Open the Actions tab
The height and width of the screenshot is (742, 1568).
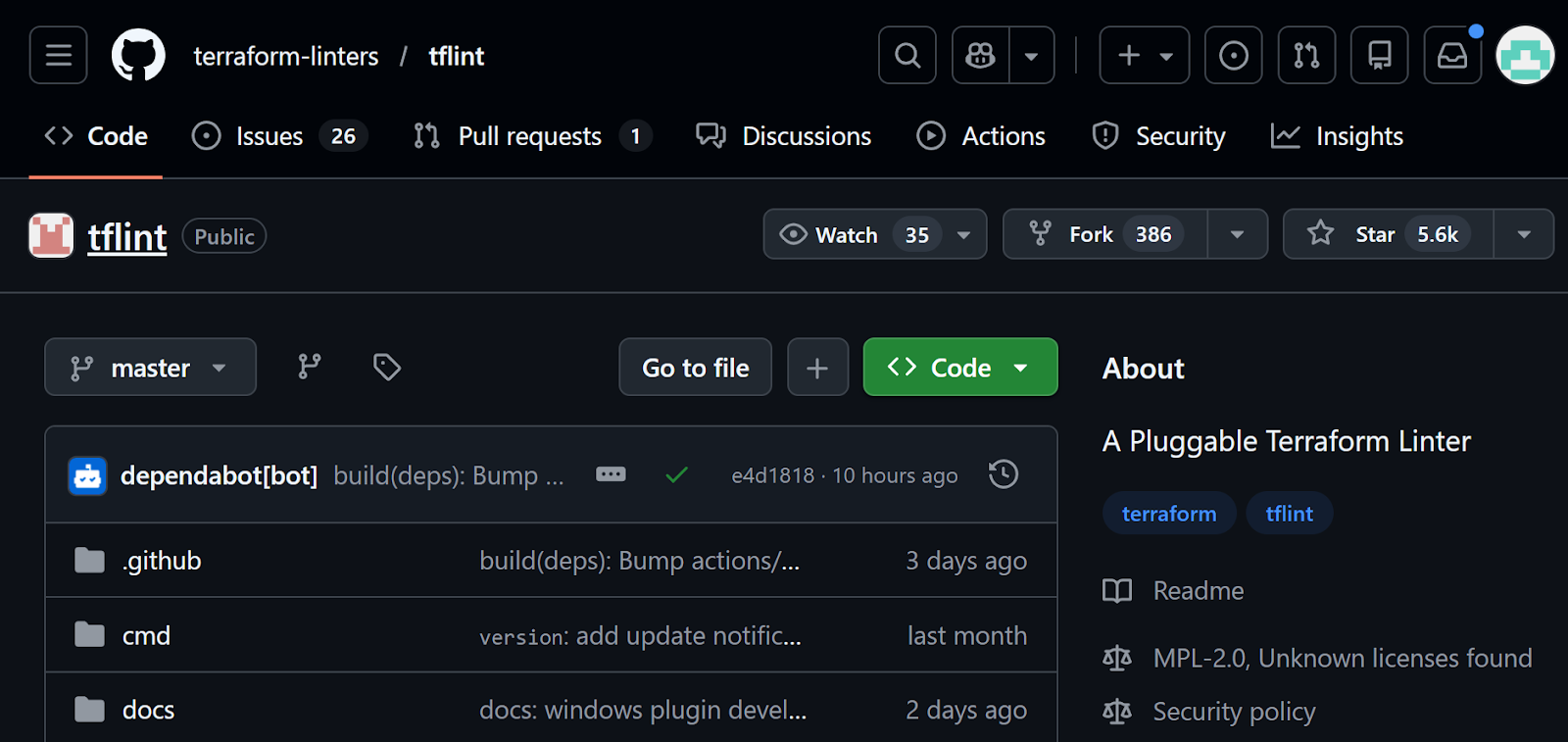coord(981,136)
